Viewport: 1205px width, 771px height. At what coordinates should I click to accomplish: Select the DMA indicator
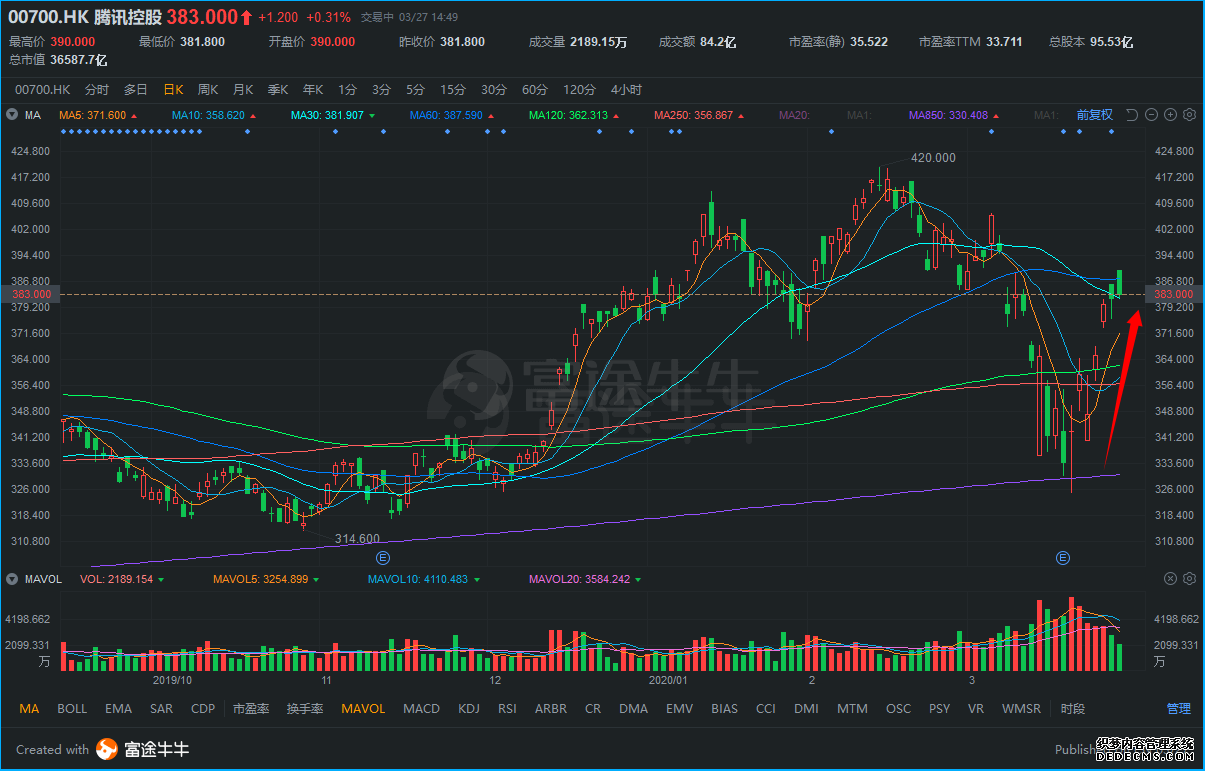point(633,709)
